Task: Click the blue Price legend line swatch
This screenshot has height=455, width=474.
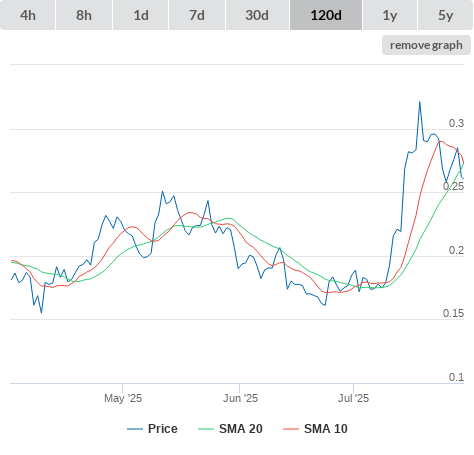Action: [135, 429]
